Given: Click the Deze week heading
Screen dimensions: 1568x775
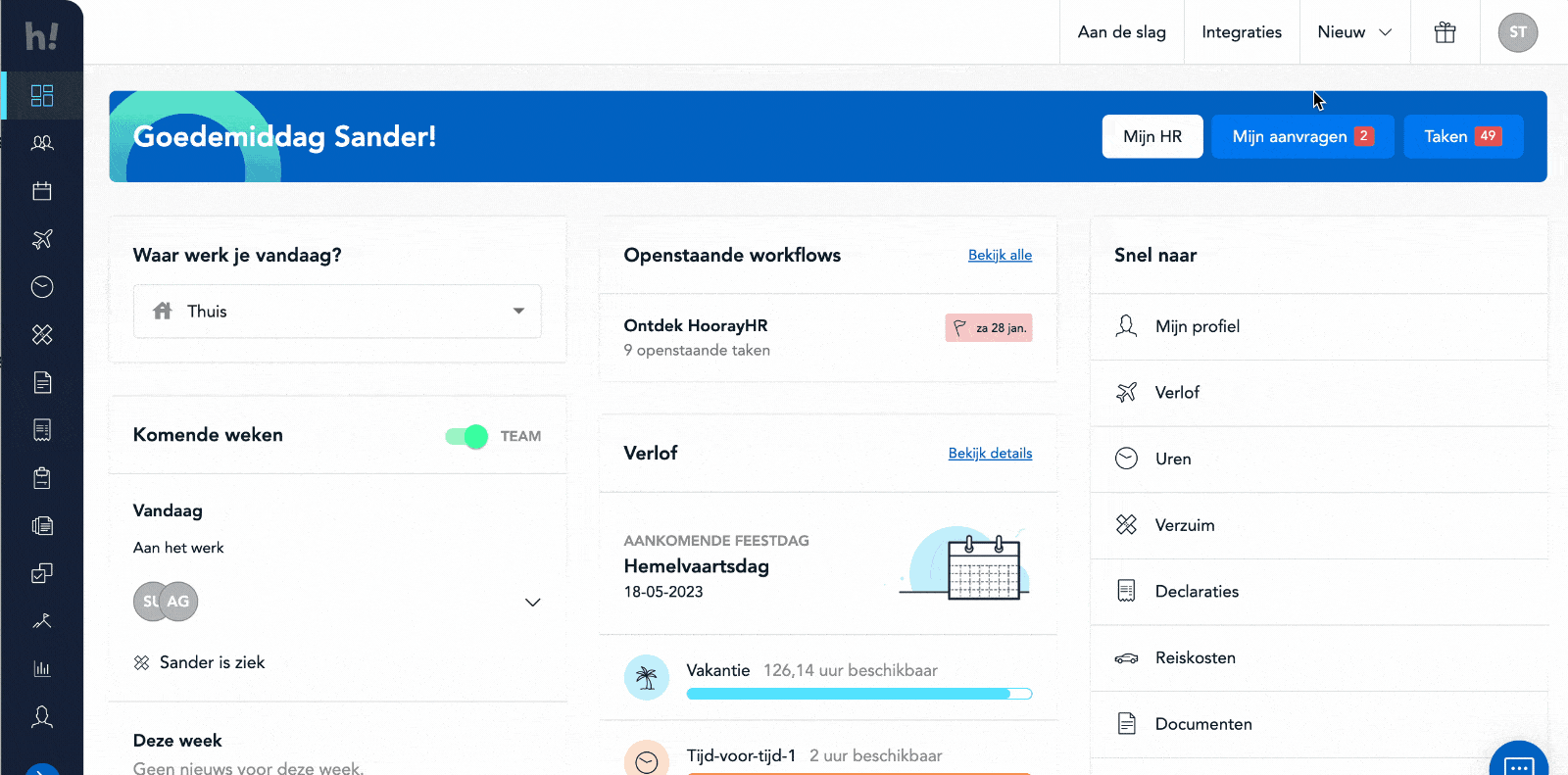Looking at the screenshot, I should pyautogui.click(x=177, y=741).
